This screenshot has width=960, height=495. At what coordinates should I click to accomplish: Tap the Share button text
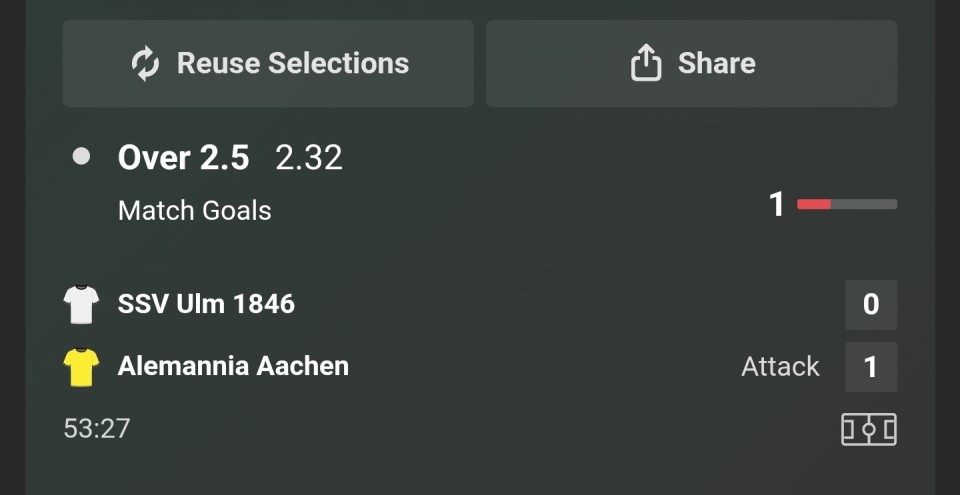click(716, 63)
